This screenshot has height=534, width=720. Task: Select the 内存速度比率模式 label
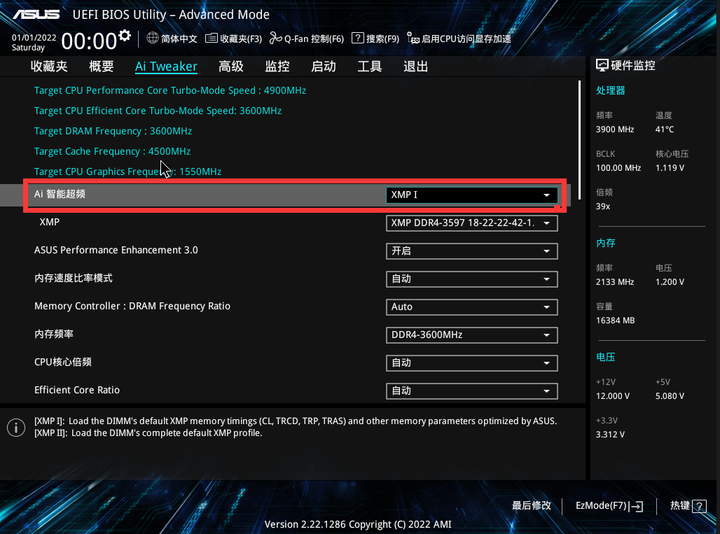coord(73,278)
